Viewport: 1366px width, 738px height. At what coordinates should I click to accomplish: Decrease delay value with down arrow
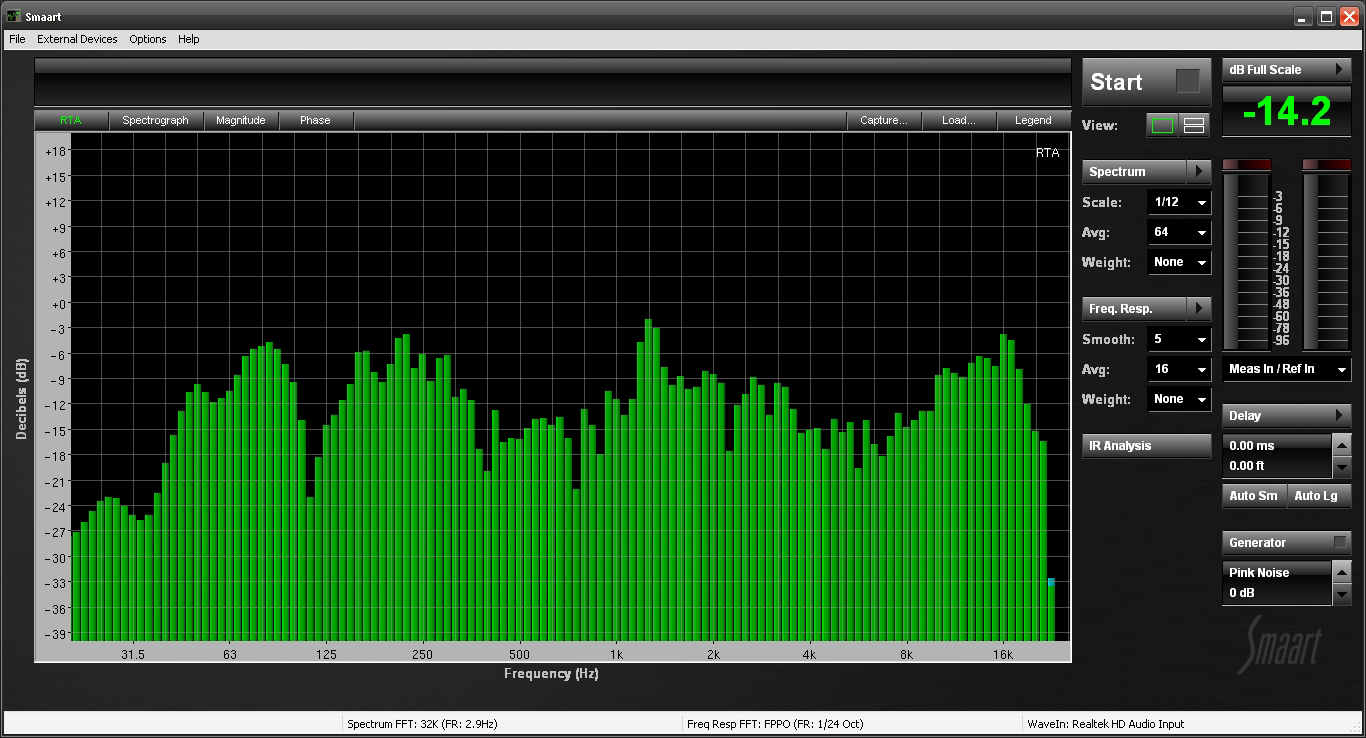pos(1342,466)
